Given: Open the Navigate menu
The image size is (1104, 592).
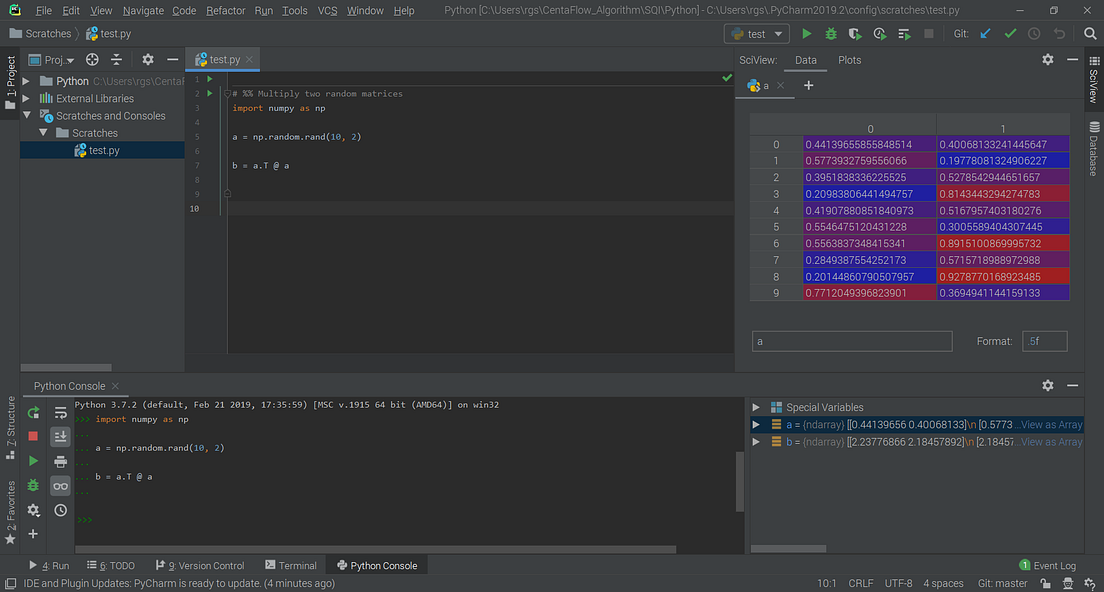Looking at the screenshot, I should point(143,11).
